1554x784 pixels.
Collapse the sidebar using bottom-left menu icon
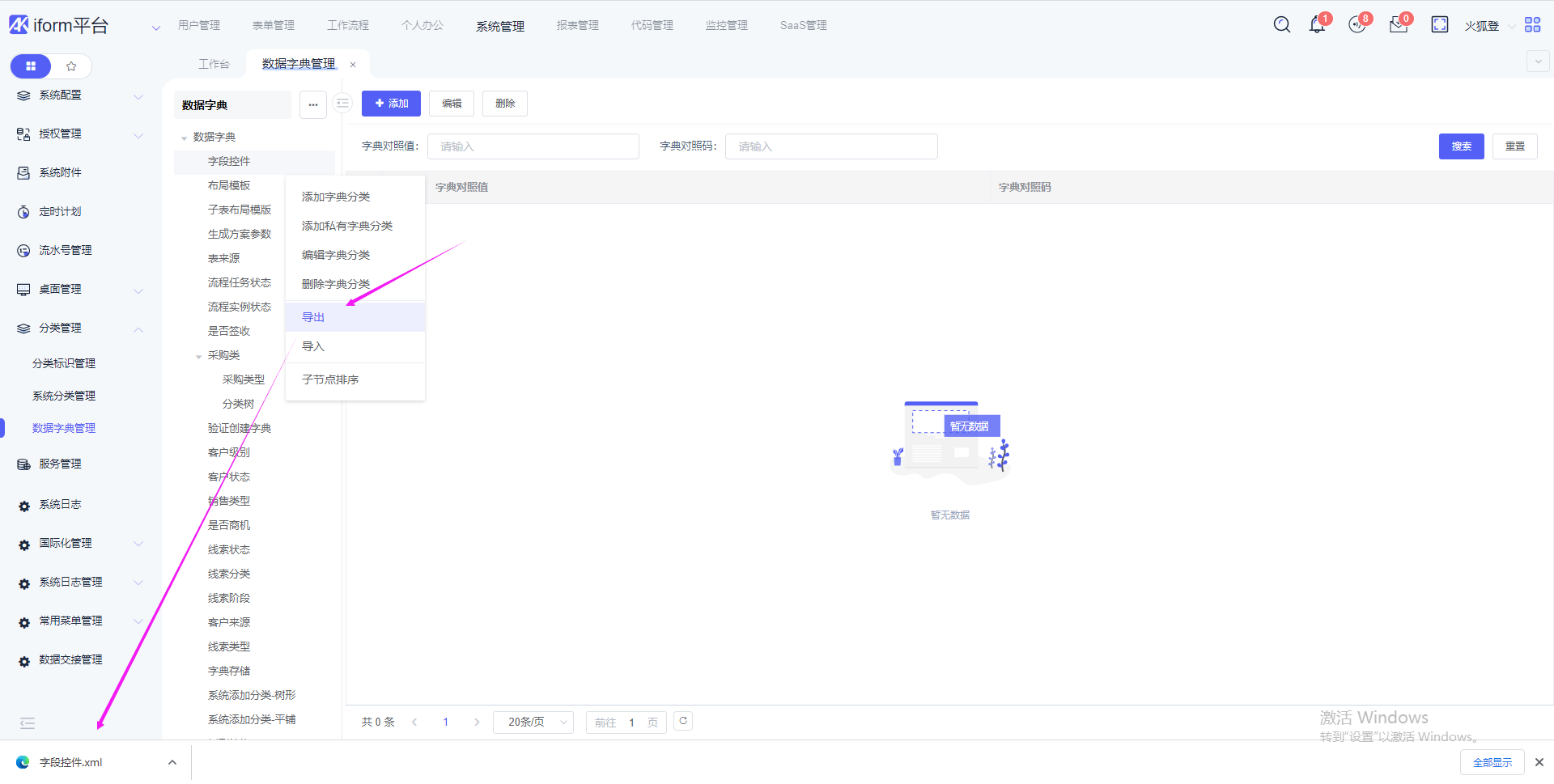[28, 723]
